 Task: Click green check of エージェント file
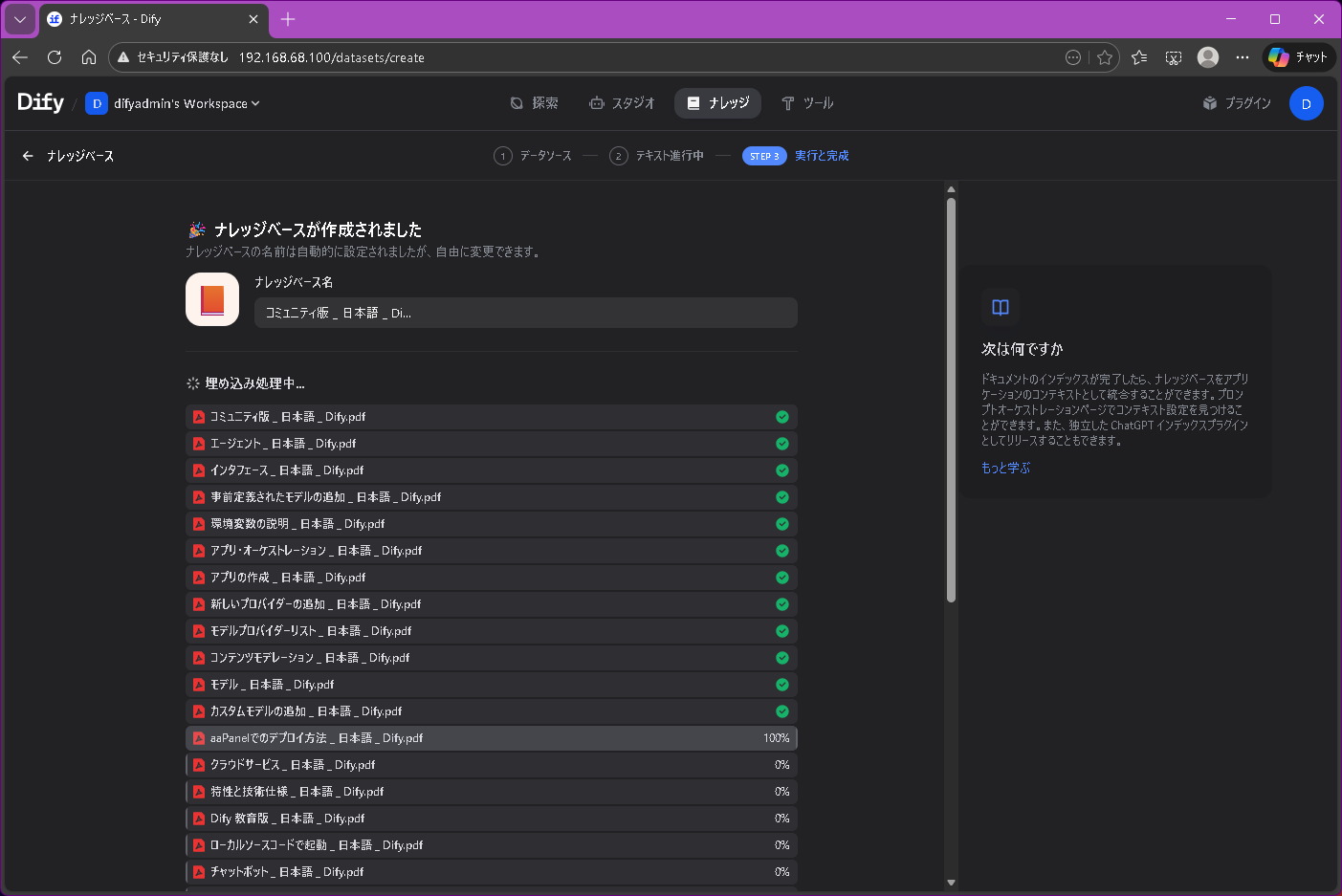782,444
